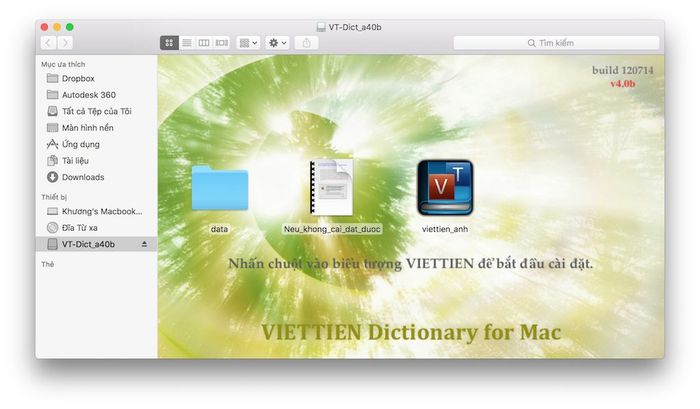Select Khương's Macbook device
Screen dimensions: 700x409
coord(96,211)
